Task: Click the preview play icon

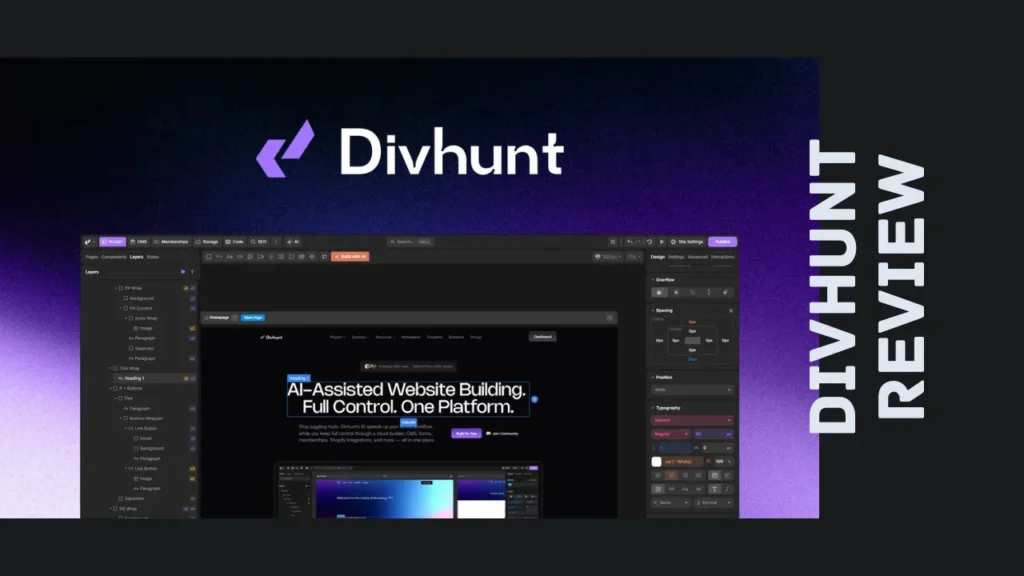Action: 662,242
